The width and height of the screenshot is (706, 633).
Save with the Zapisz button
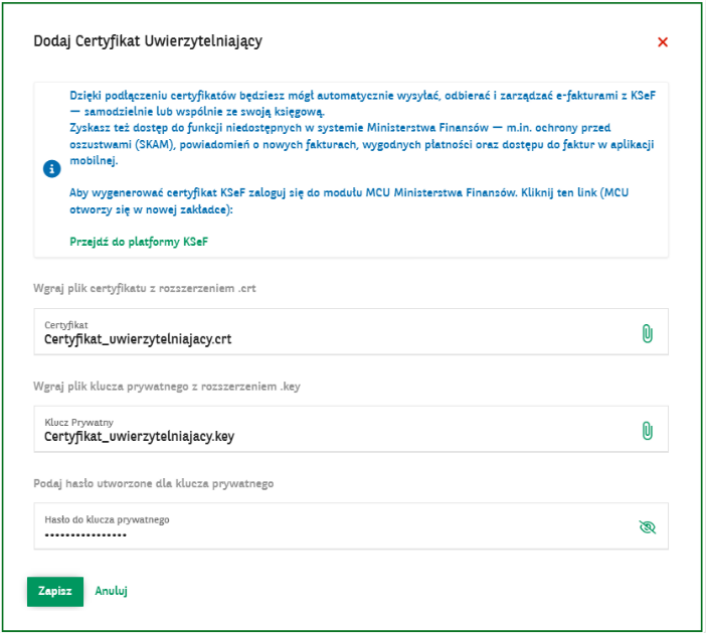click(x=55, y=592)
